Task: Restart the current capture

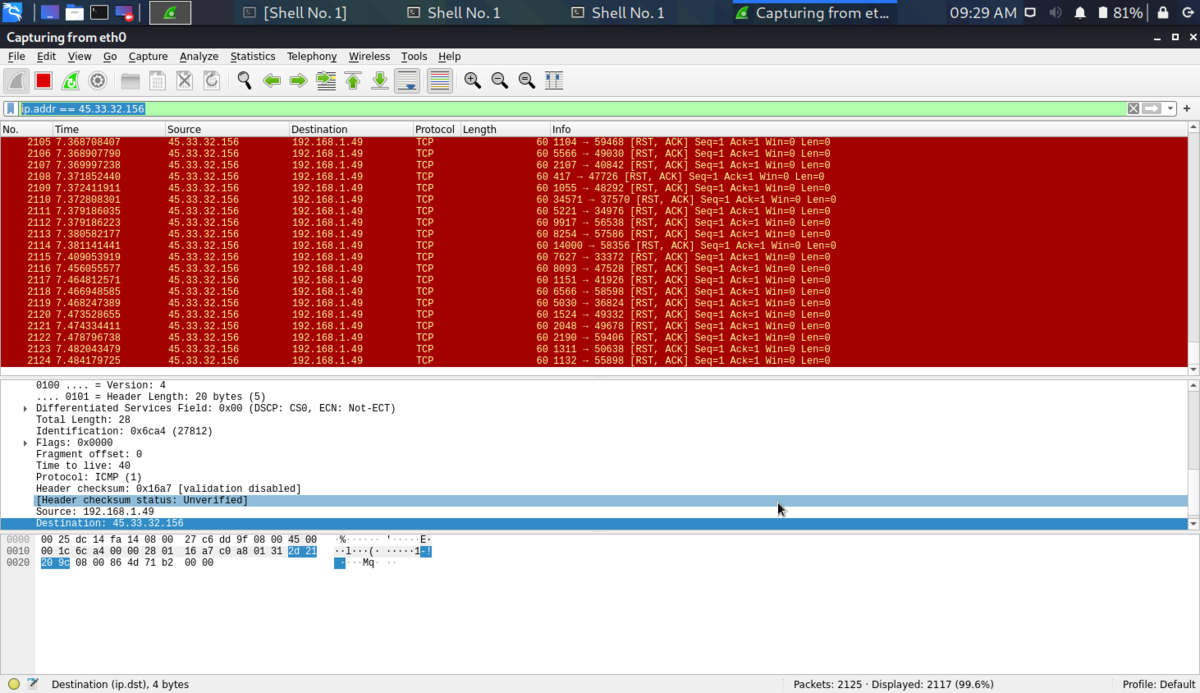Action: point(70,81)
